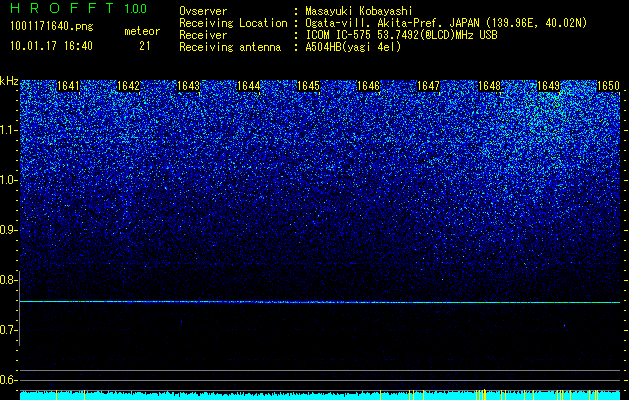Click the 0.7 kHz axis label

pyautogui.click(x=8, y=330)
